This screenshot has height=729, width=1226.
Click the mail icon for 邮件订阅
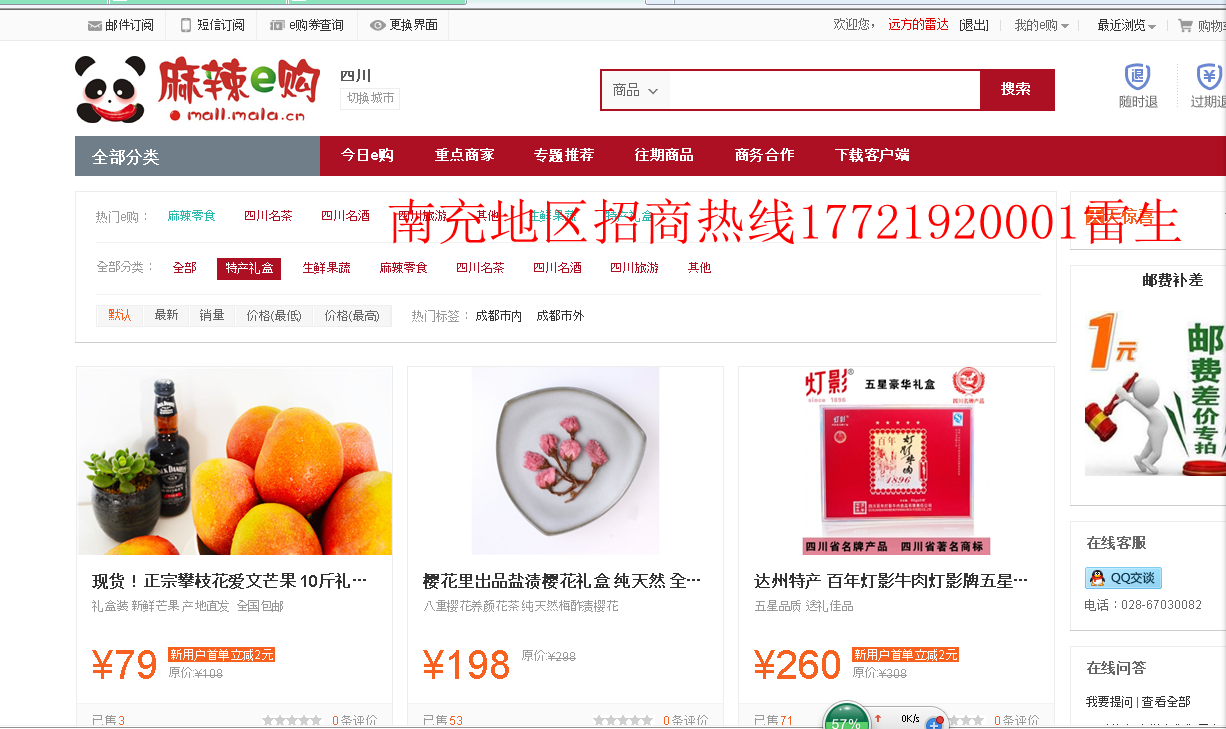pyautogui.click(x=95, y=25)
